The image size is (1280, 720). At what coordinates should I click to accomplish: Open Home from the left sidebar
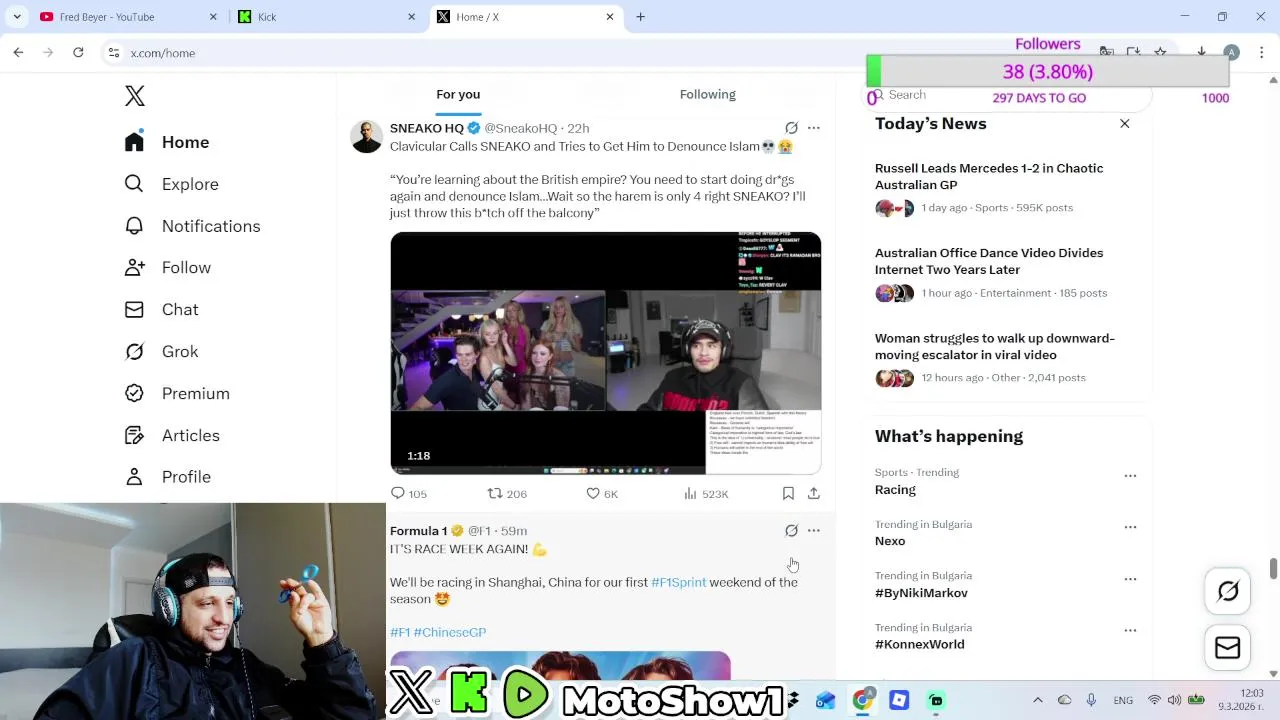tap(167, 142)
